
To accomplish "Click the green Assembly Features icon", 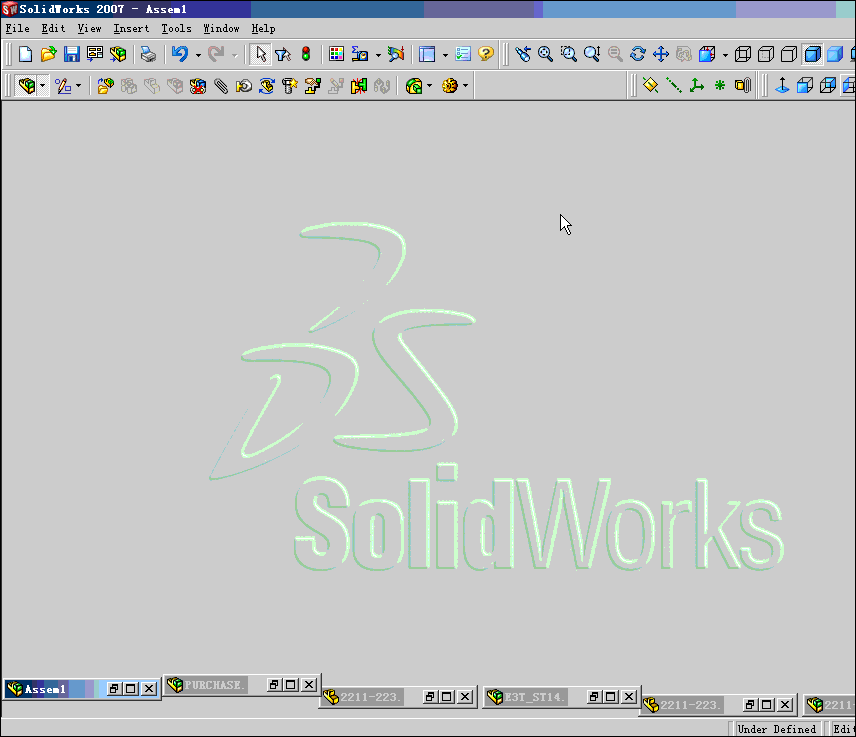I will point(414,86).
